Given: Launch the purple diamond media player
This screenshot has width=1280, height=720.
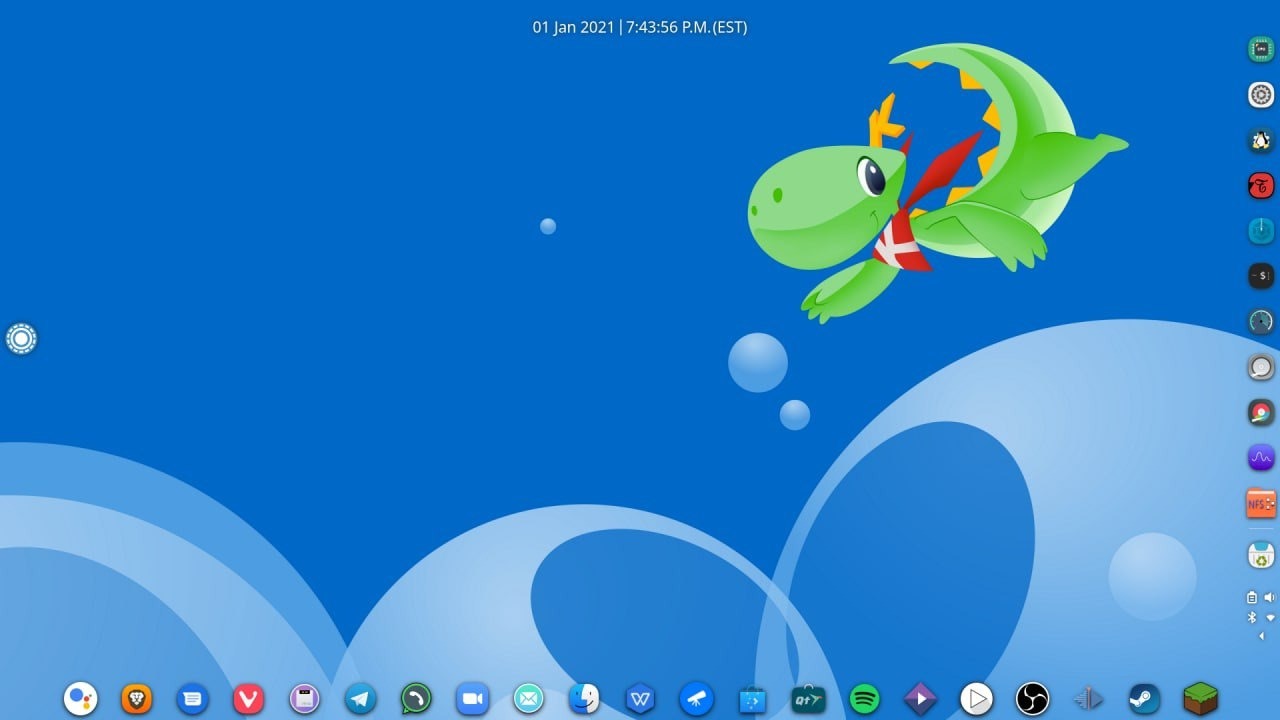Looking at the screenshot, I should click(x=920, y=698).
